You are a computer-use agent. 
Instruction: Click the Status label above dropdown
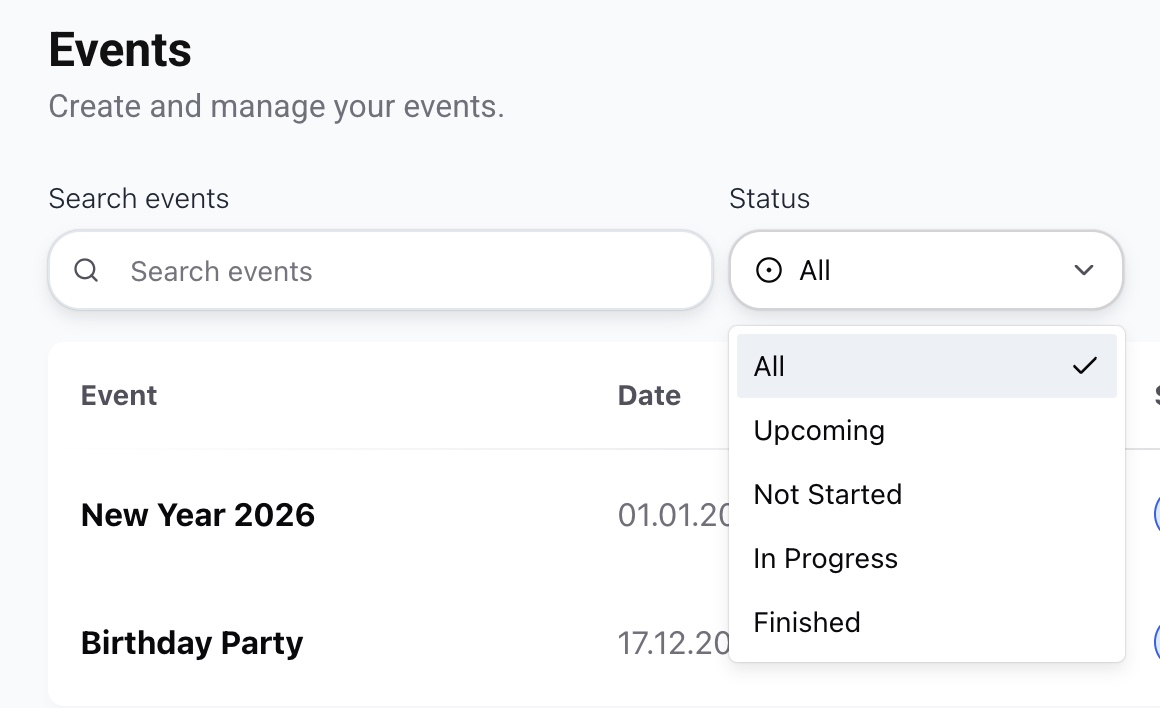pyautogui.click(x=769, y=199)
